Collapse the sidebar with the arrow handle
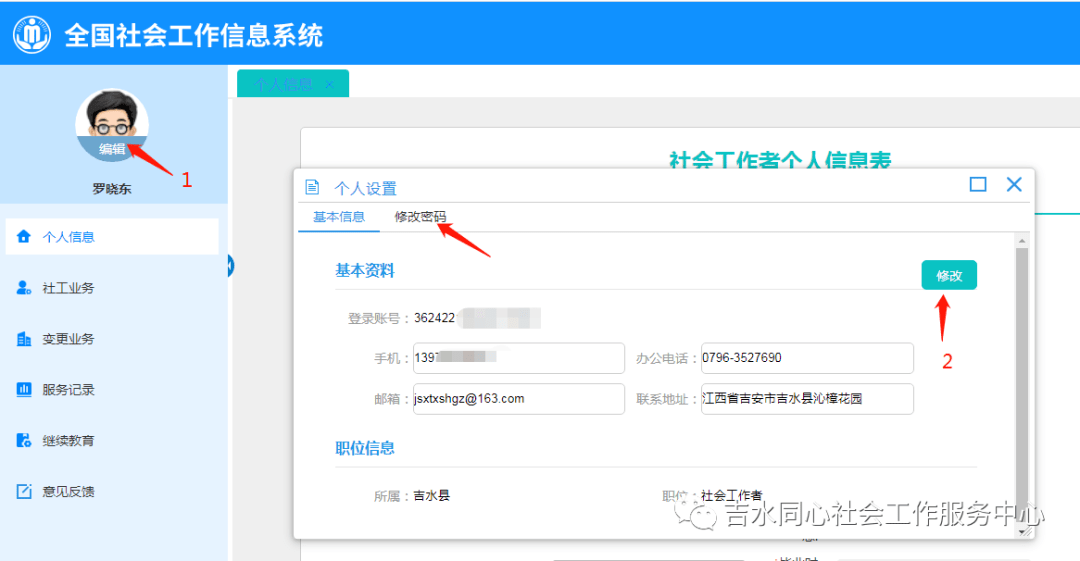 (230, 266)
